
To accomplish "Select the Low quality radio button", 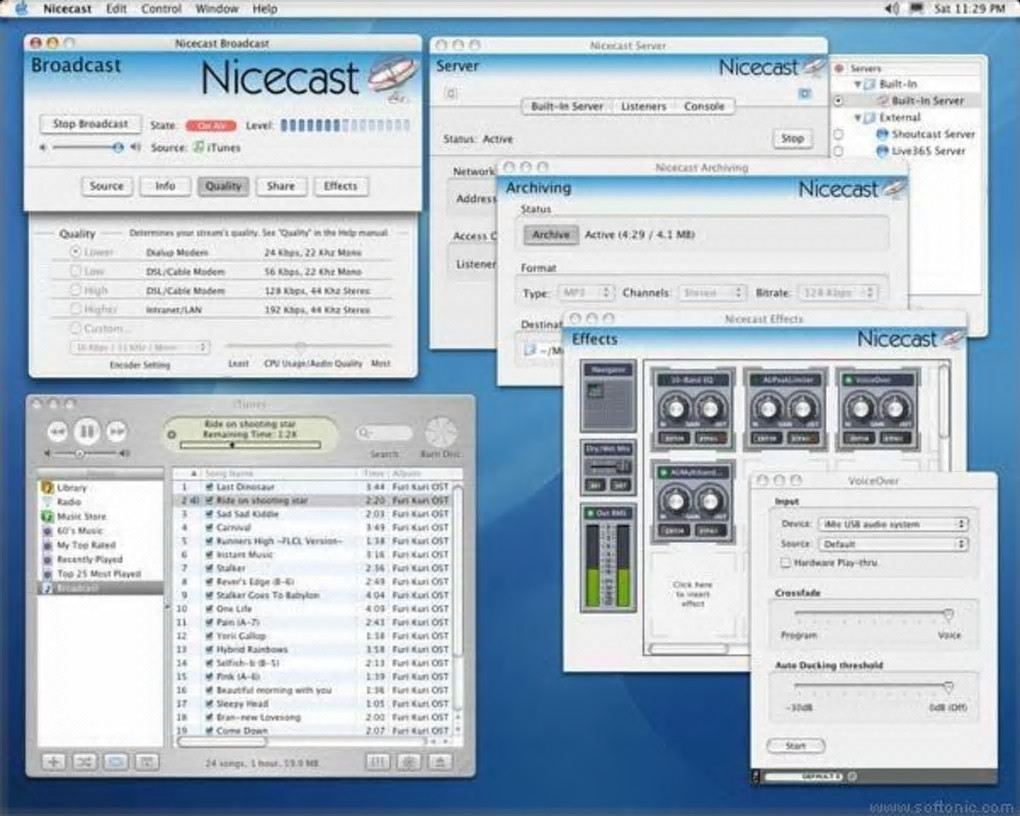I will tap(75, 270).
